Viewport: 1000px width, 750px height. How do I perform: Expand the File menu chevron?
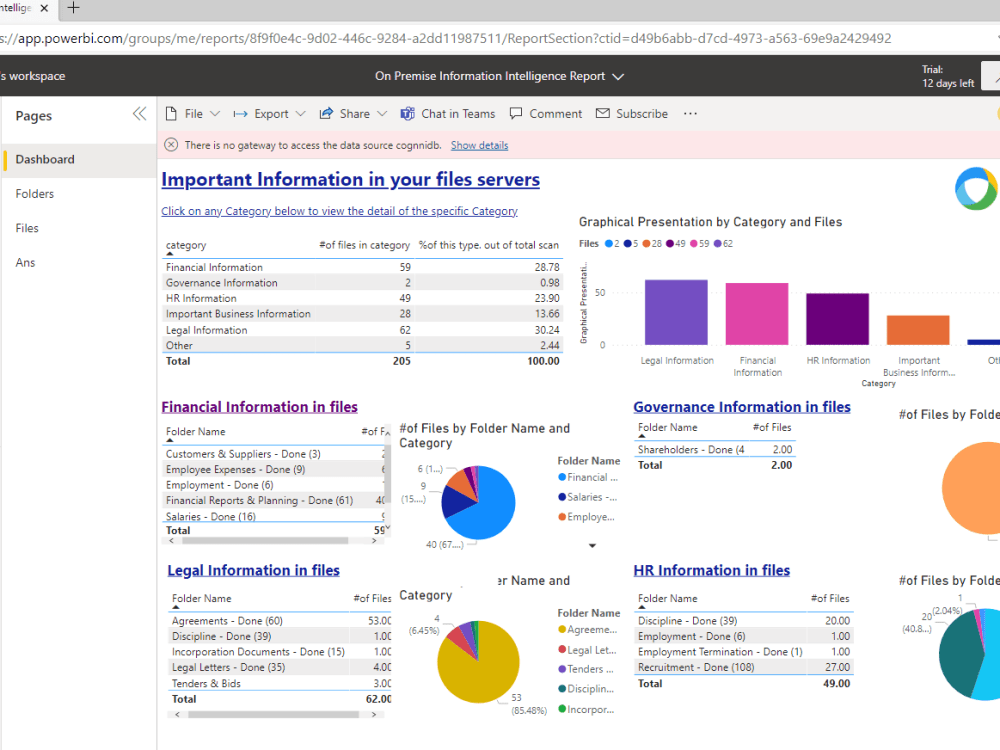click(x=215, y=114)
